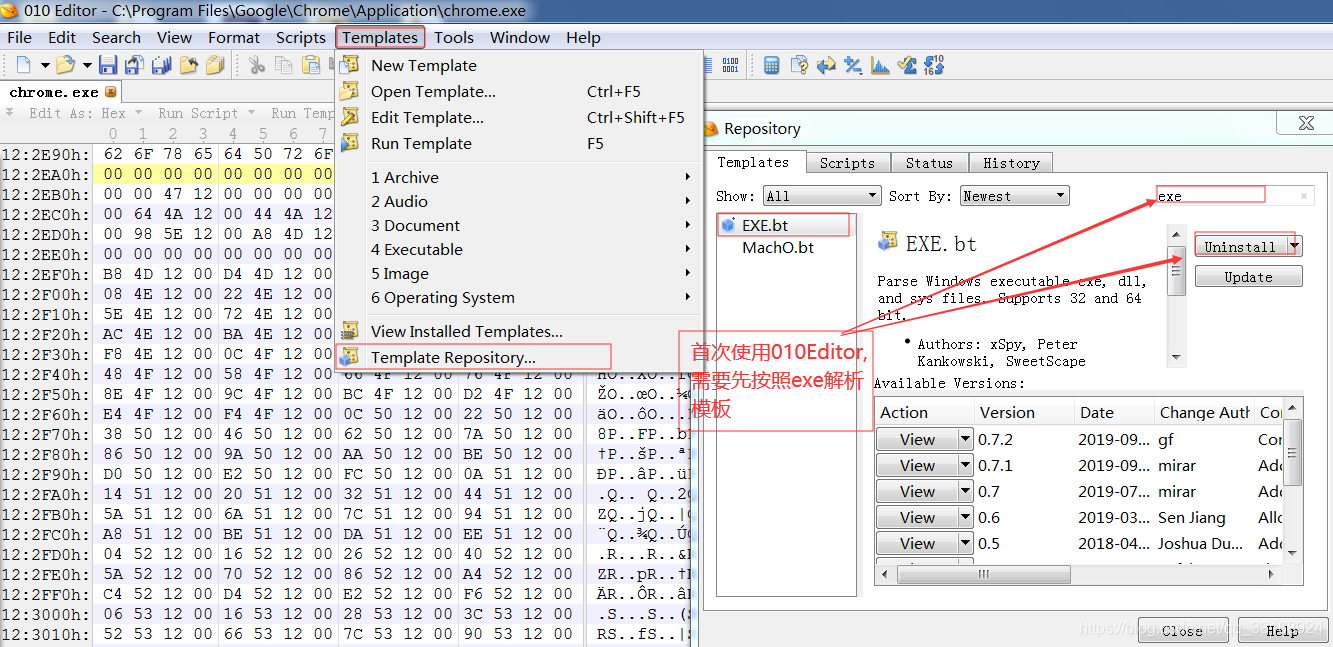This screenshot has width=1333, height=647.
Task: Switch to Status tab in Repository
Action: tap(929, 163)
